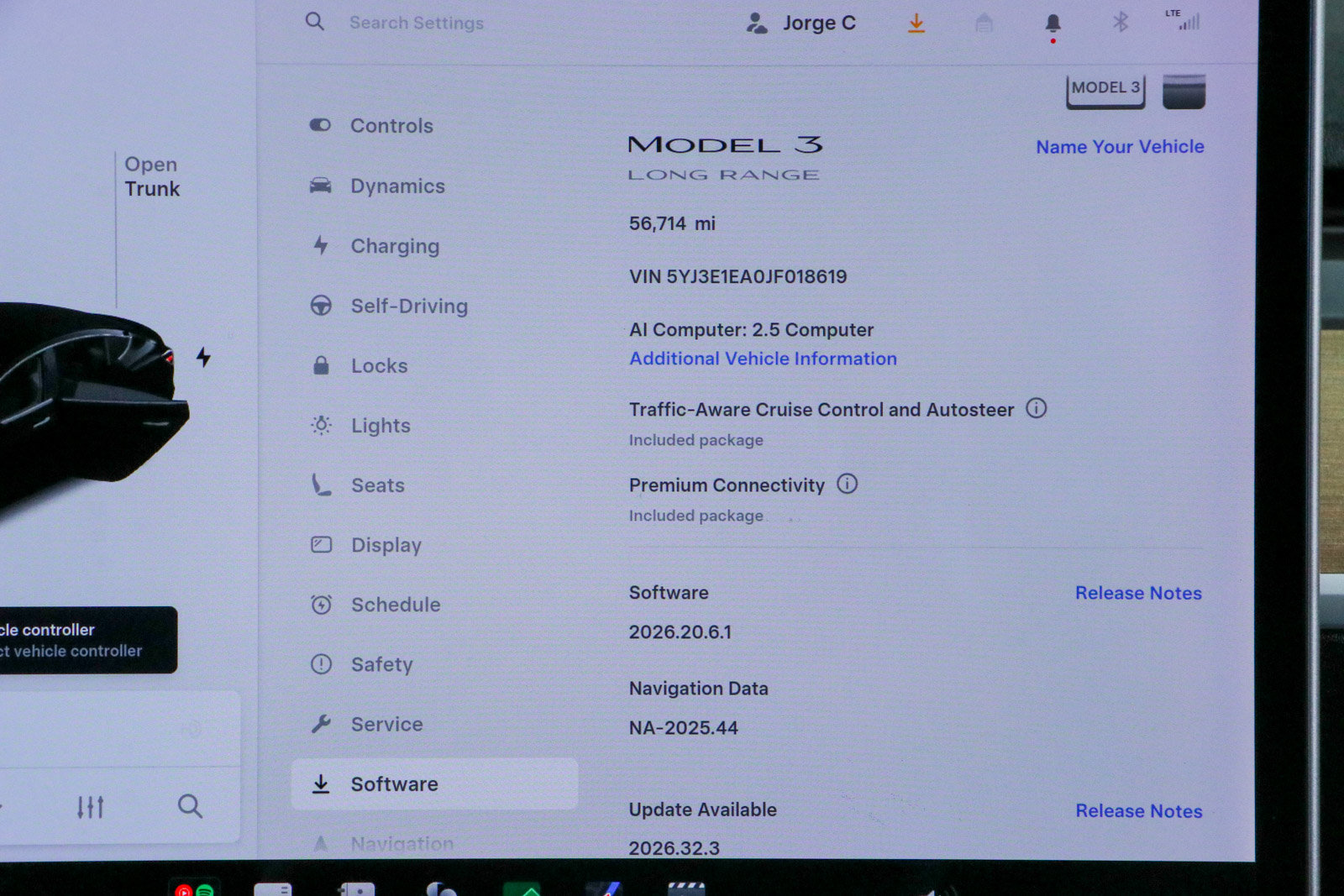Open Release Notes for Update Available
Viewport: 1344px width, 896px height.
tap(1139, 811)
